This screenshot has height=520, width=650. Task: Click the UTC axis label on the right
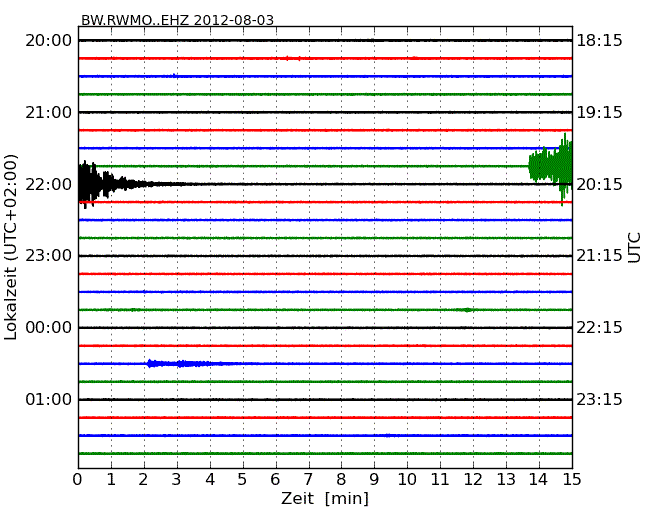click(x=634, y=248)
